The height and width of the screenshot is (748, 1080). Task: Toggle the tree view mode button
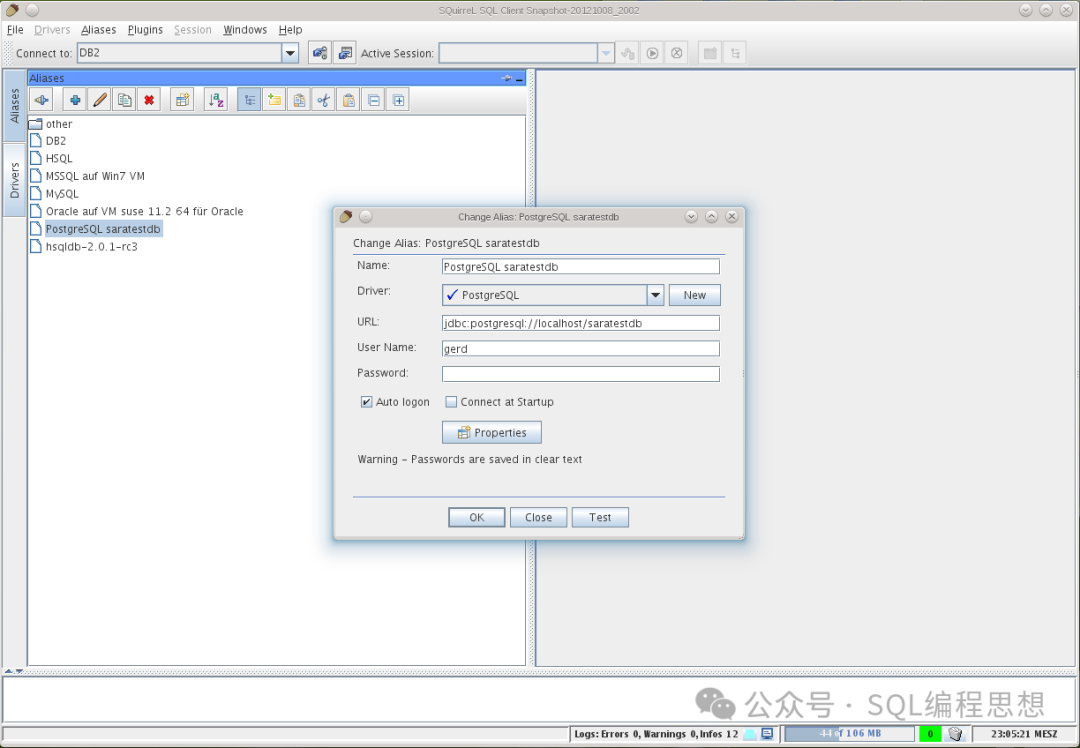pyautogui.click(x=249, y=100)
